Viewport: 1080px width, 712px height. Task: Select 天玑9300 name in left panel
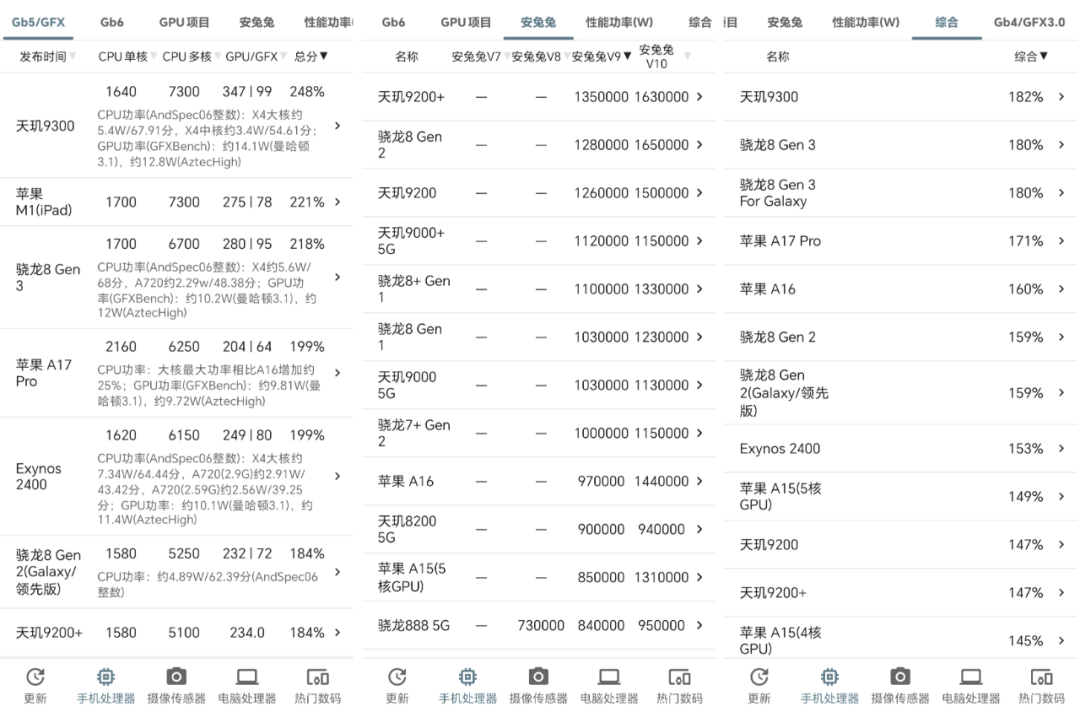[45, 126]
